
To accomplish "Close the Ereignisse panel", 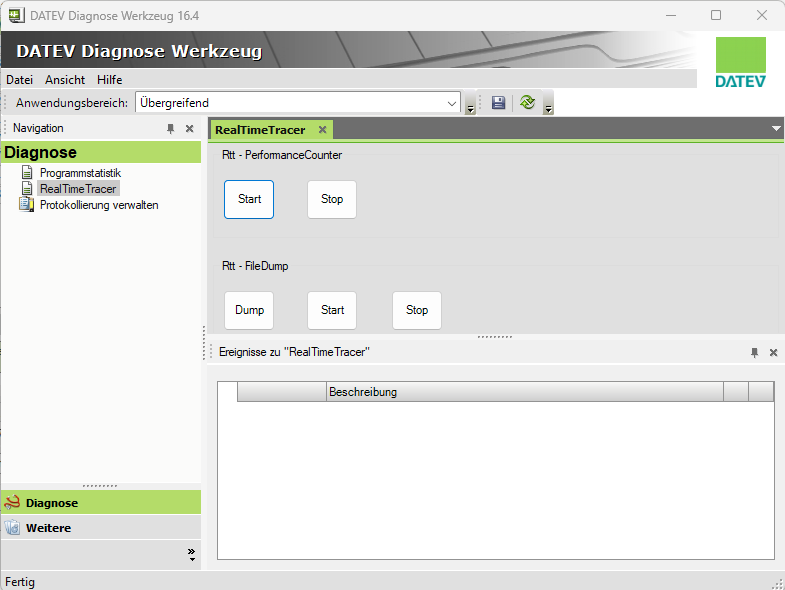I will [x=773, y=353].
